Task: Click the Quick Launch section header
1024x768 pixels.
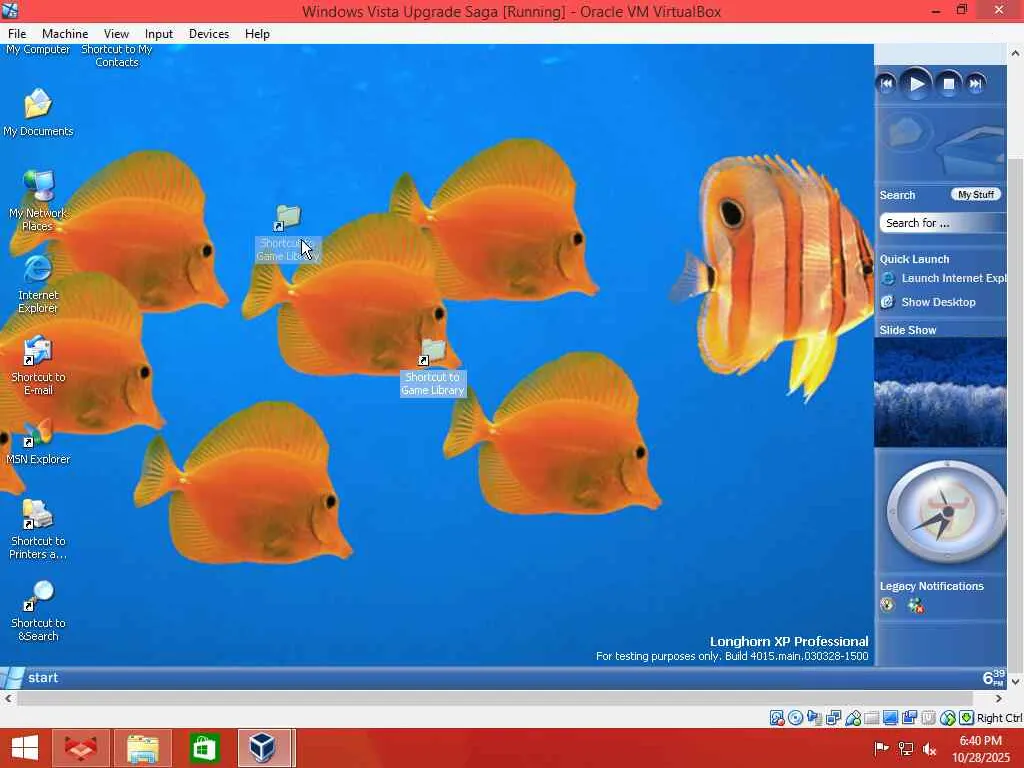Action: point(914,259)
